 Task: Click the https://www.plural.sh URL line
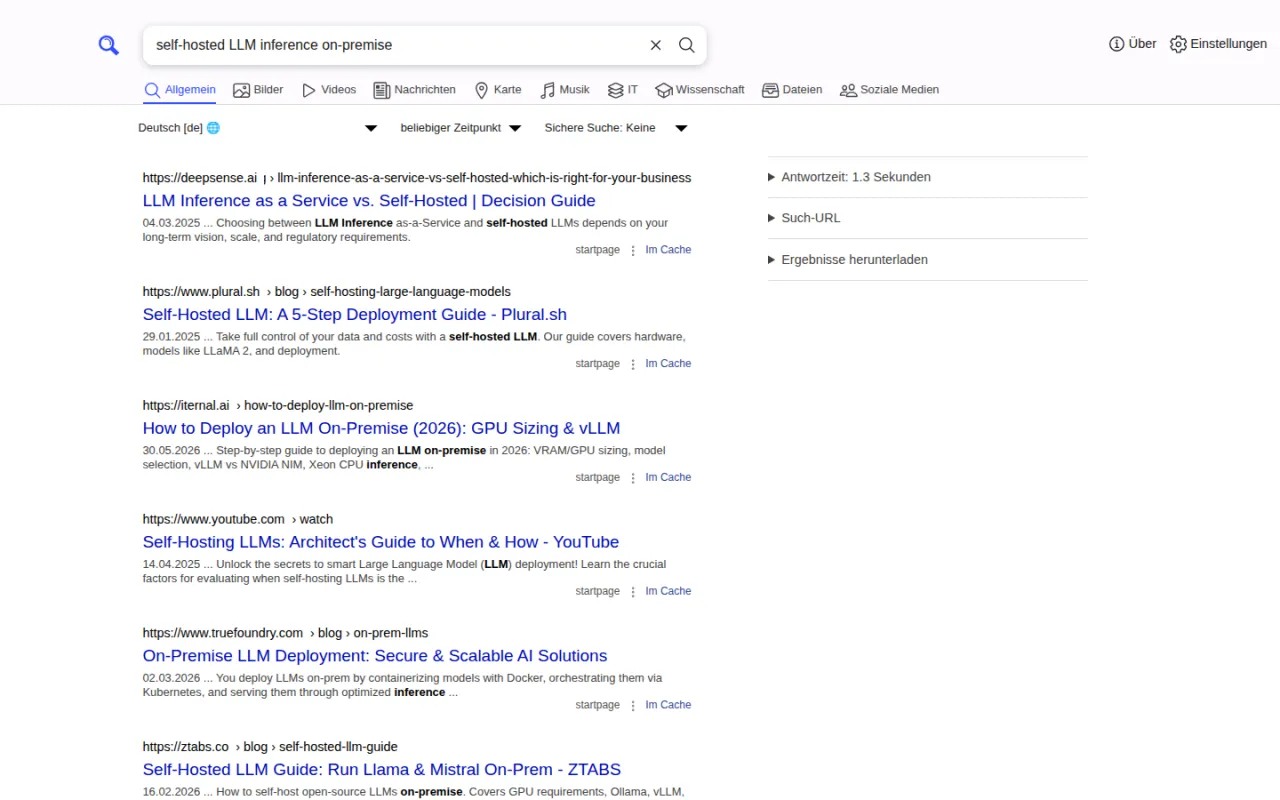tap(327, 292)
